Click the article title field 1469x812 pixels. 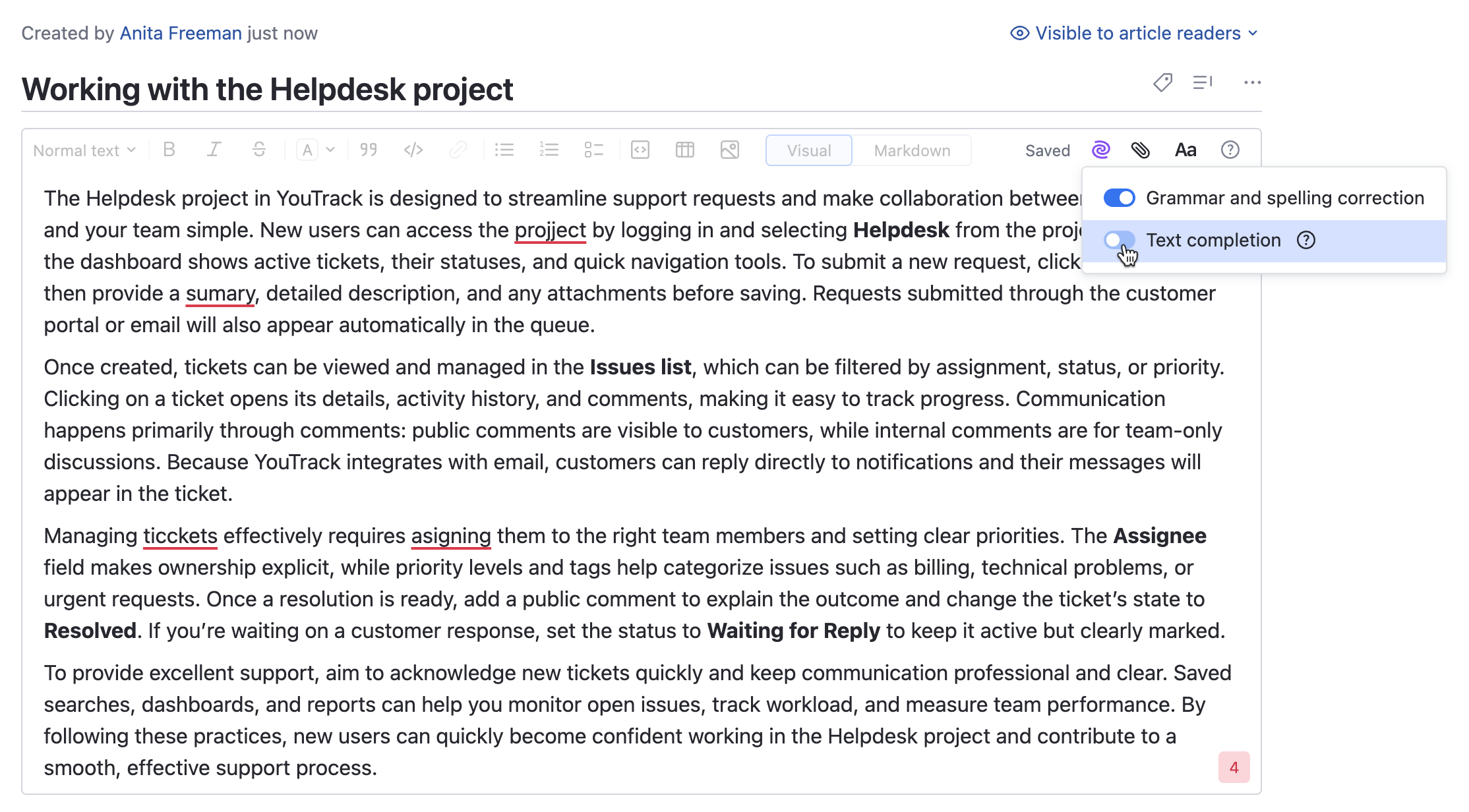267,90
